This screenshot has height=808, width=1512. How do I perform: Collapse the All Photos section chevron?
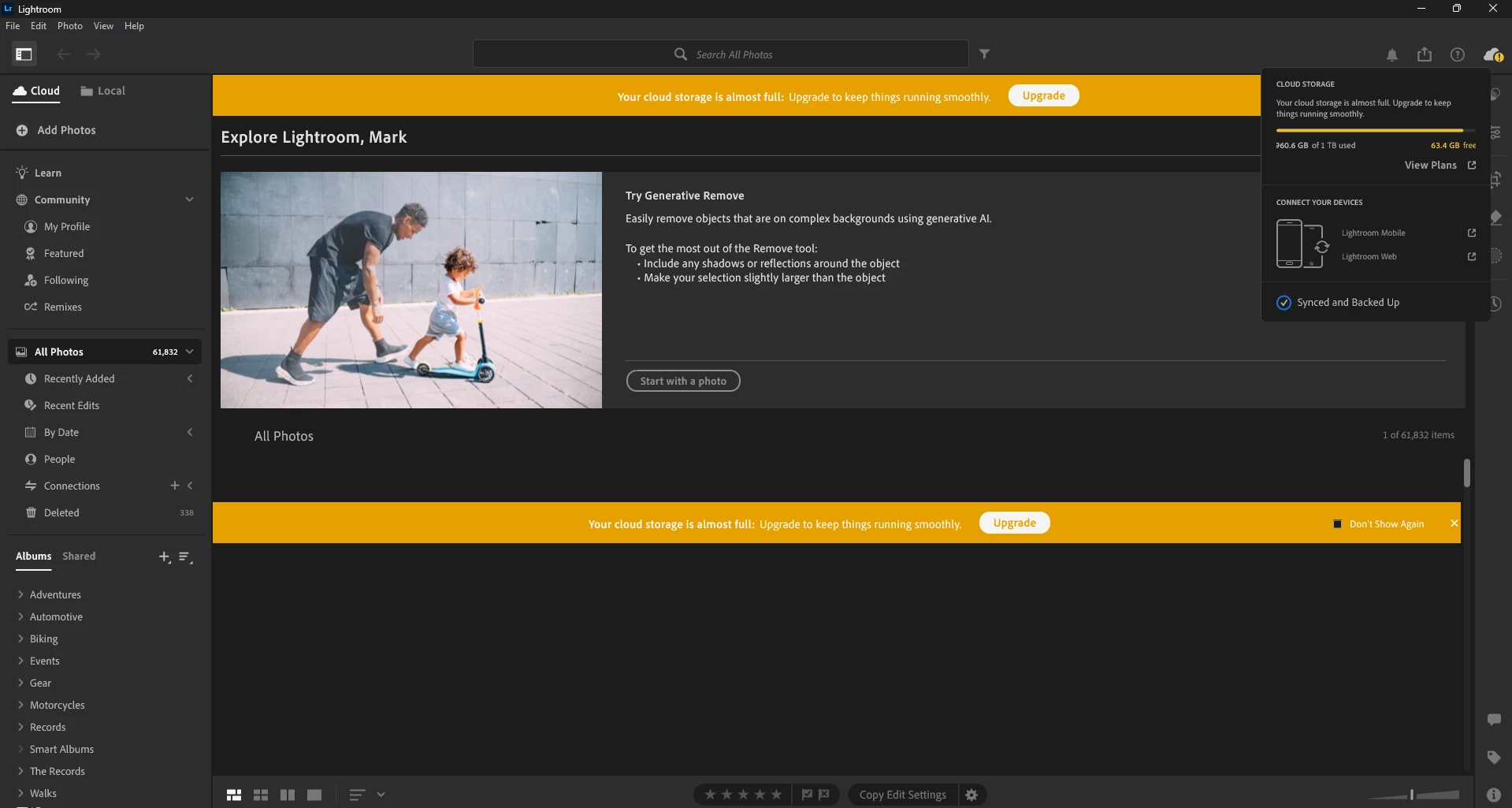190,352
